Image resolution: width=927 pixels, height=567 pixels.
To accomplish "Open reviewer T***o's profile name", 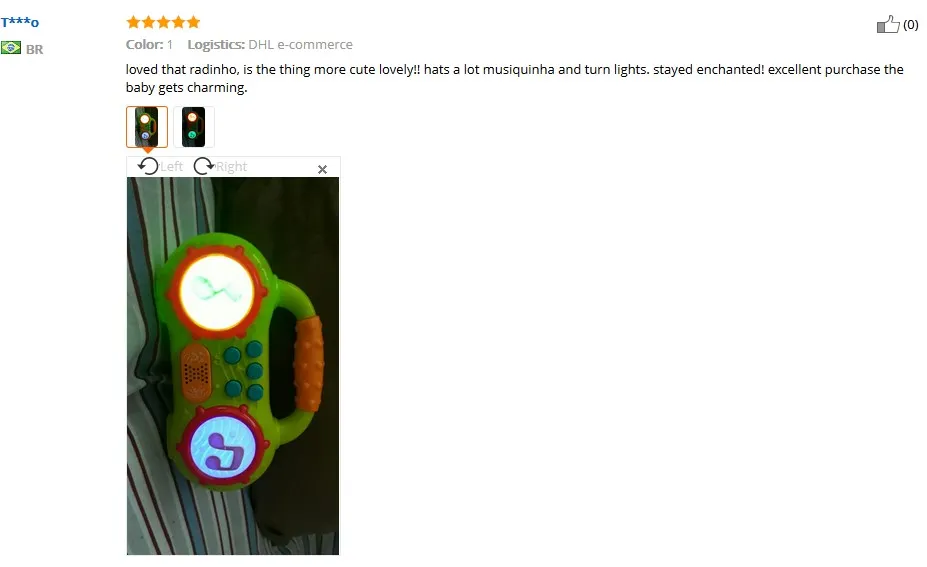I will click(x=20, y=22).
